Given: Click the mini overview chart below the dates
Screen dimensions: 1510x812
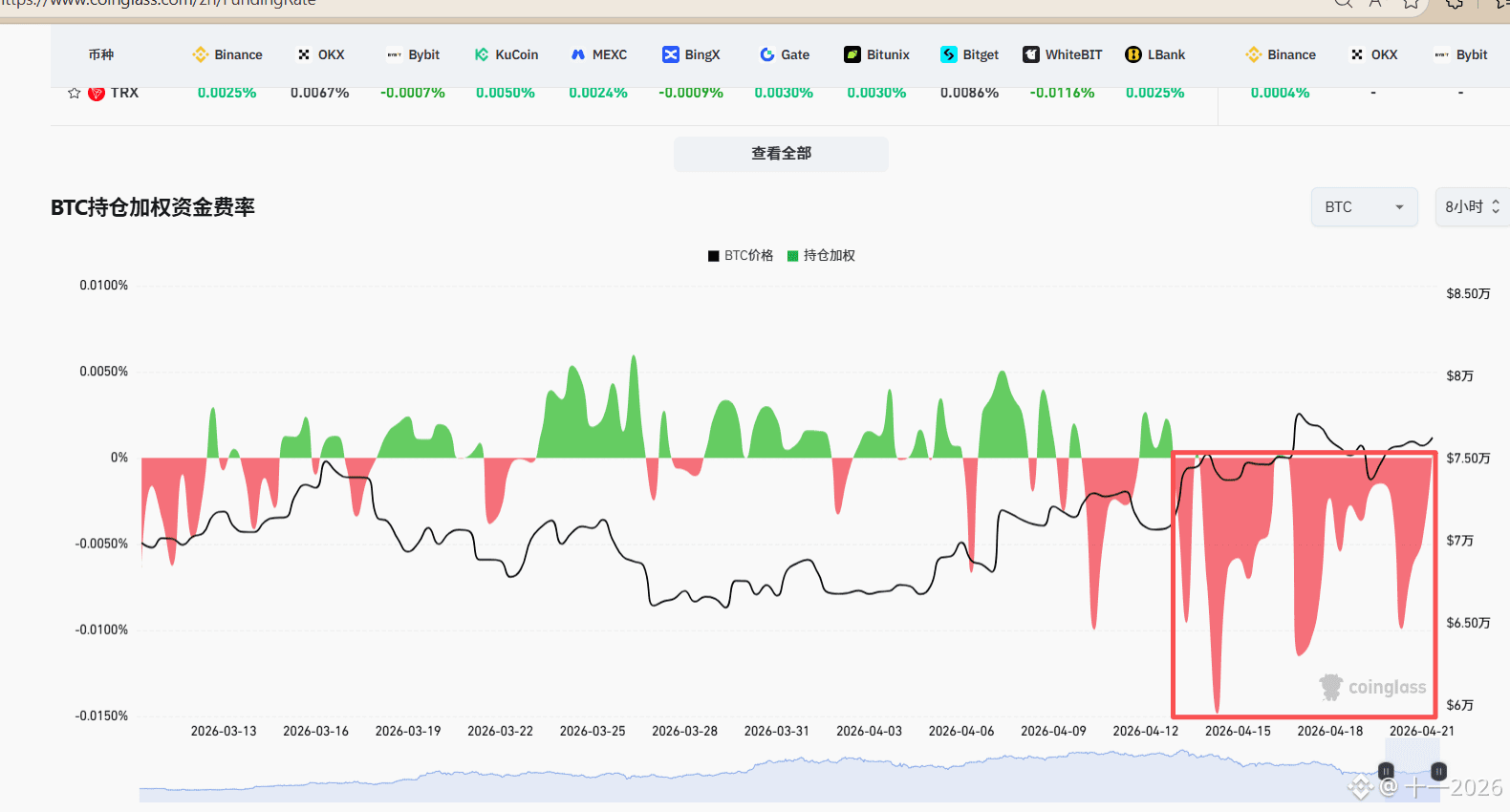Looking at the screenshot, I should point(789,776).
